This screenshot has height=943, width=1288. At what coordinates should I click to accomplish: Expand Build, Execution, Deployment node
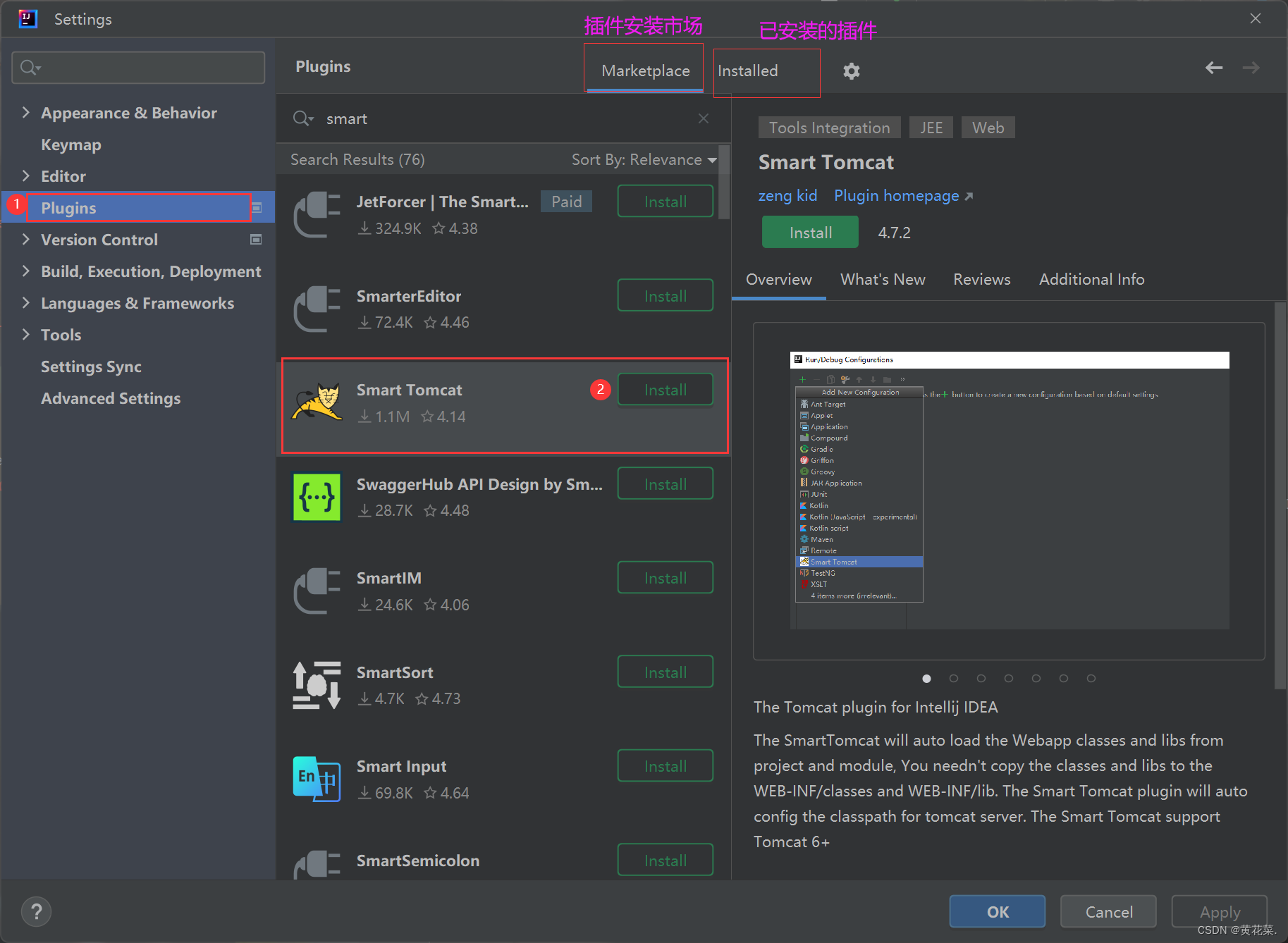point(26,271)
